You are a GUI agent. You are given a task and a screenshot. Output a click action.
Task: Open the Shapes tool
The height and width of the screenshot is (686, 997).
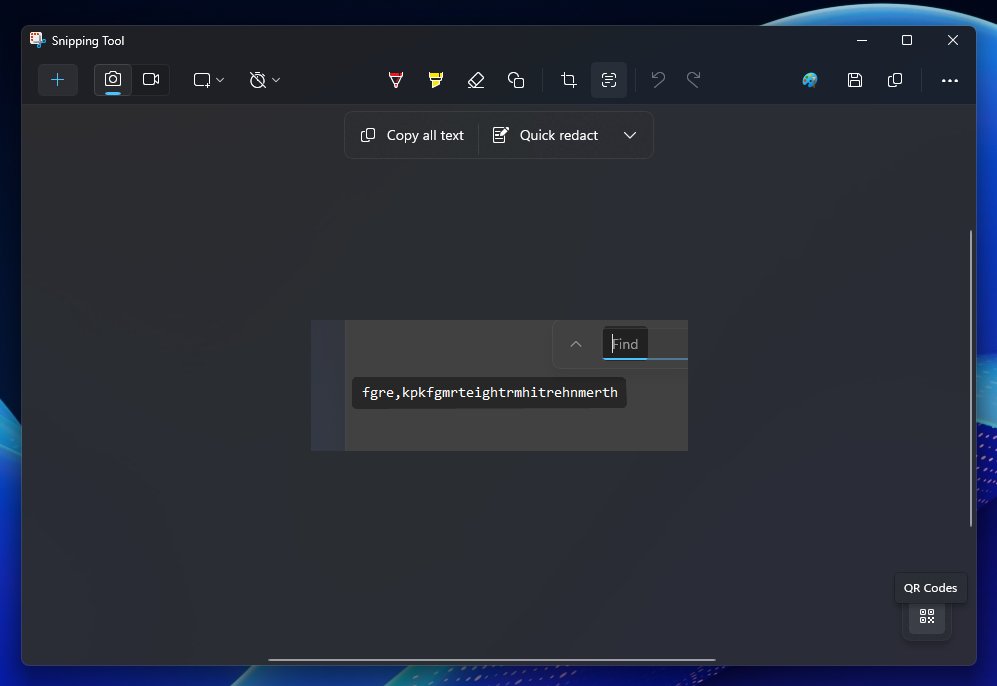tap(516, 80)
